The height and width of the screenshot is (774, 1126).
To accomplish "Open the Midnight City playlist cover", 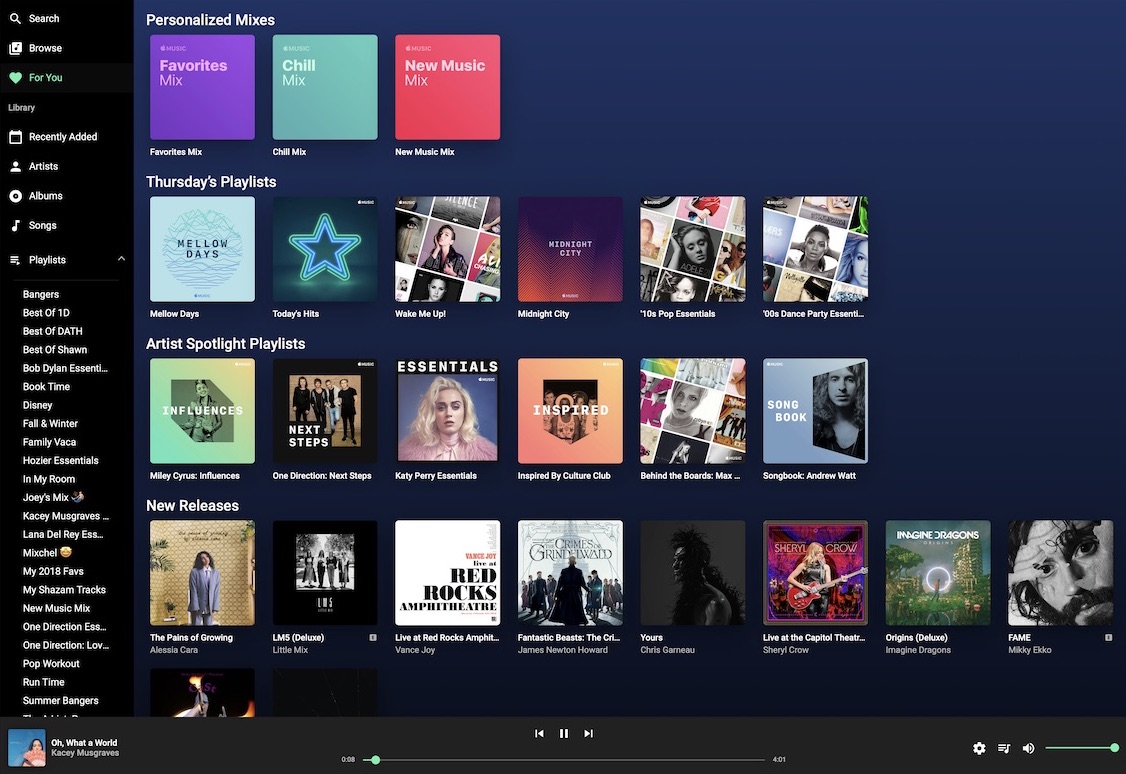I will pyautogui.click(x=570, y=249).
